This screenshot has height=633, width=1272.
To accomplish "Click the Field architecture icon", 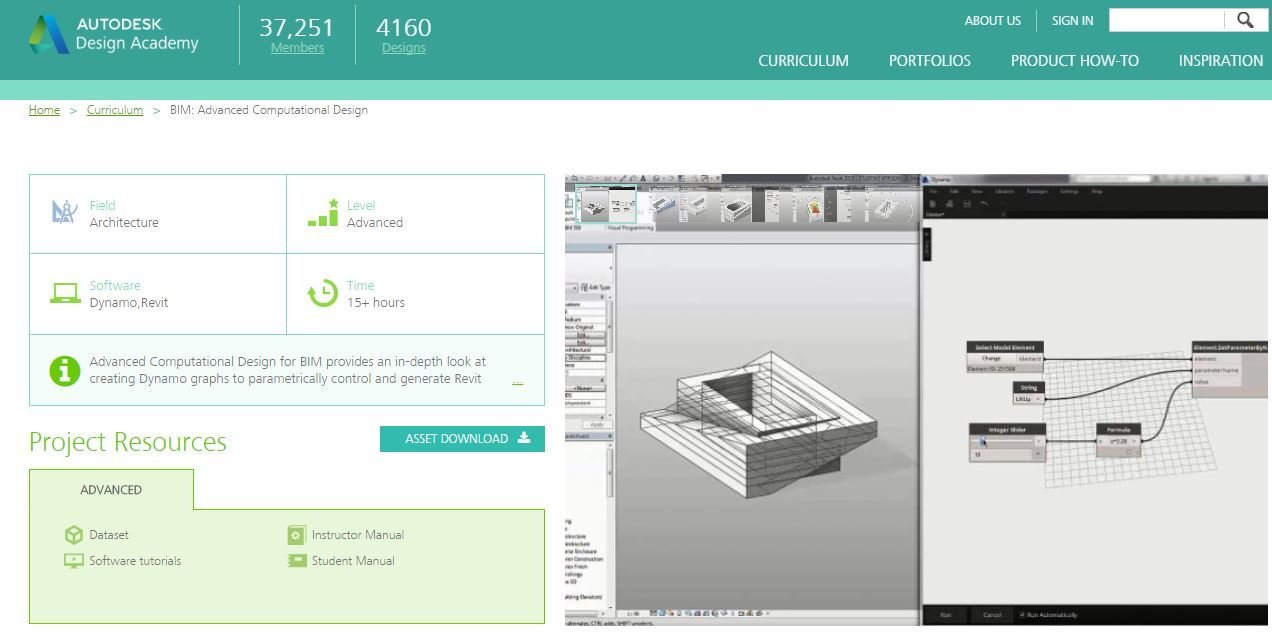I will [x=64, y=212].
